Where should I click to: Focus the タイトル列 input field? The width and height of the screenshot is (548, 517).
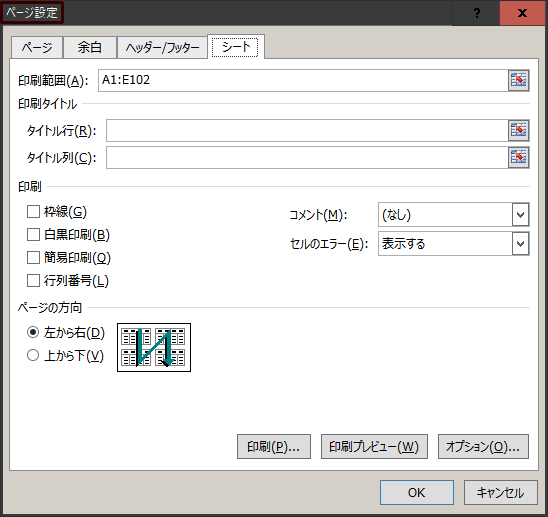pos(307,157)
